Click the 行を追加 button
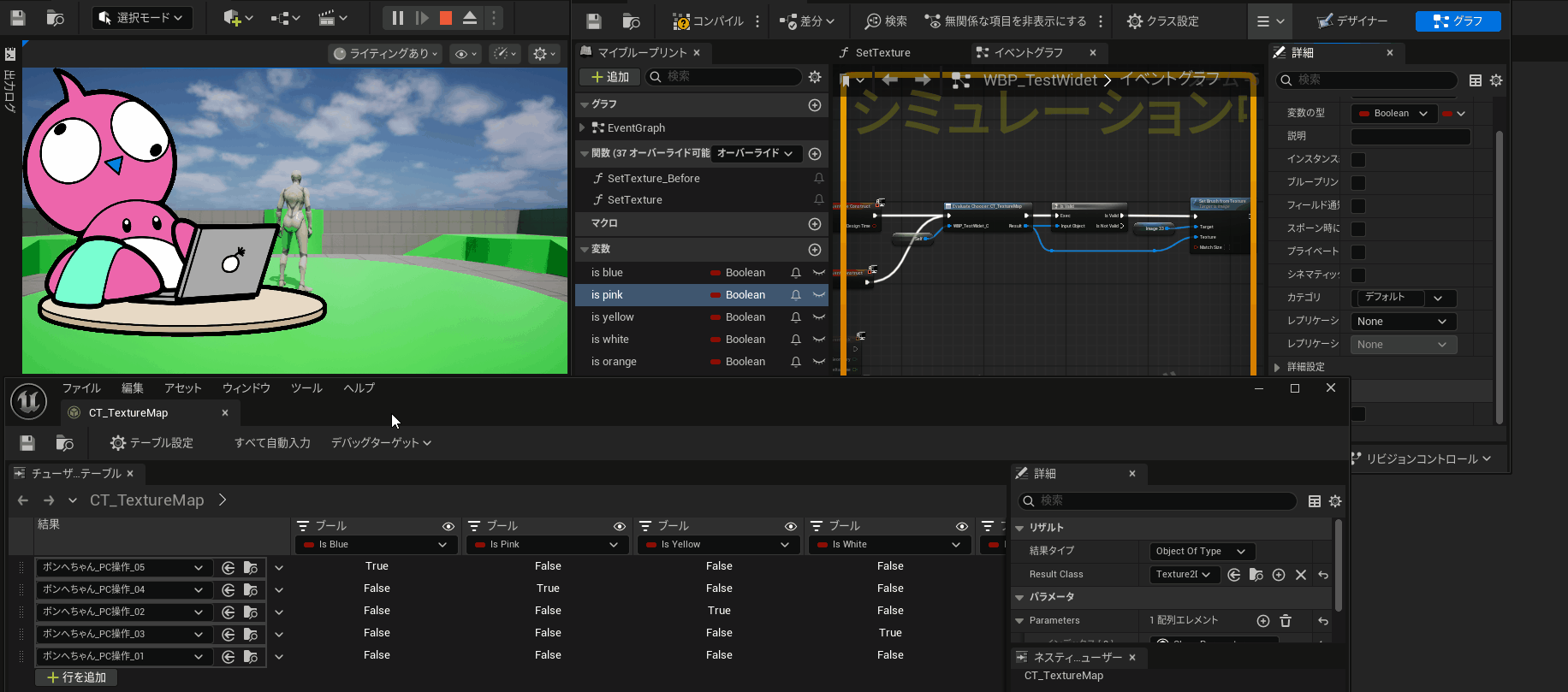 click(x=76, y=677)
